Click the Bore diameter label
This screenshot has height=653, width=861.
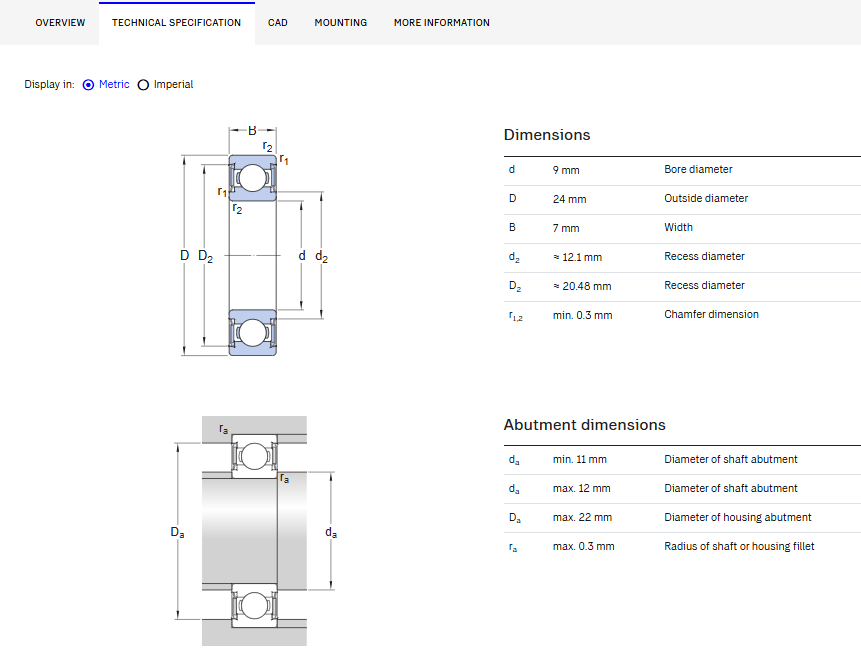point(698,169)
